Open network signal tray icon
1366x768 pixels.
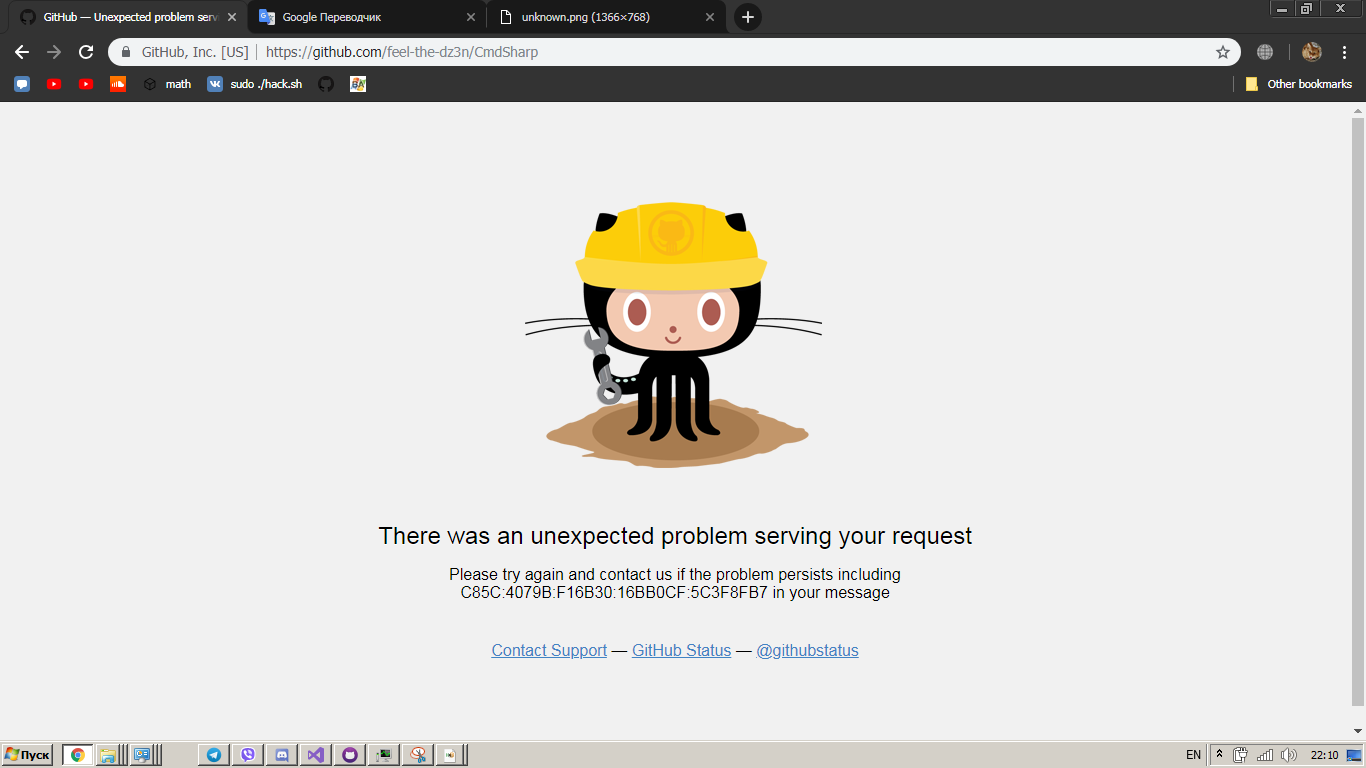coord(1265,755)
